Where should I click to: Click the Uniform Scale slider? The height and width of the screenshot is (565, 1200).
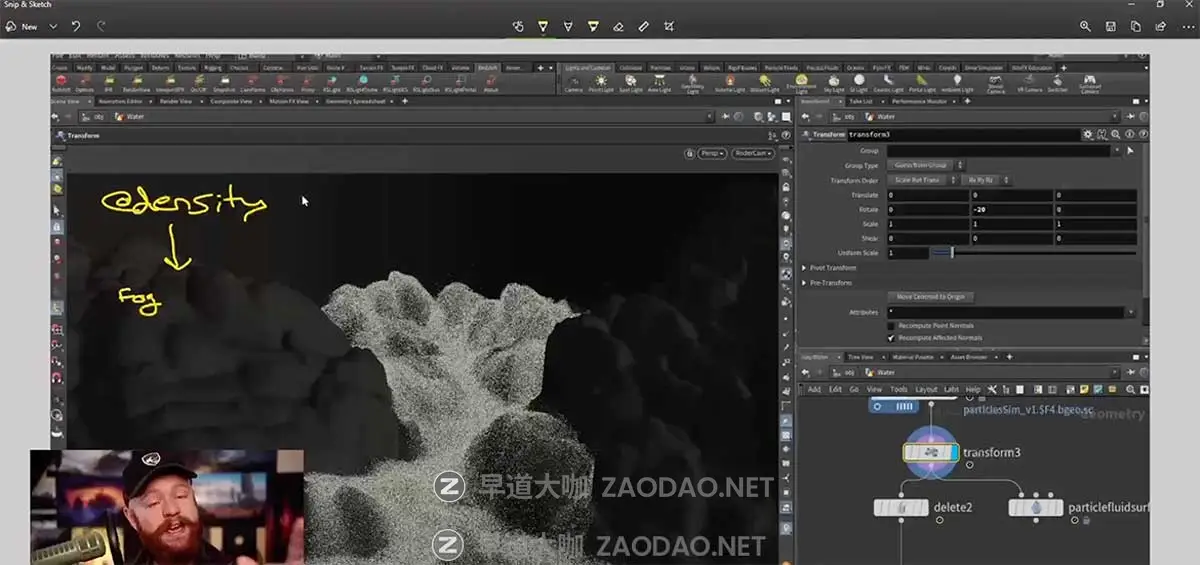coord(1034,253)
